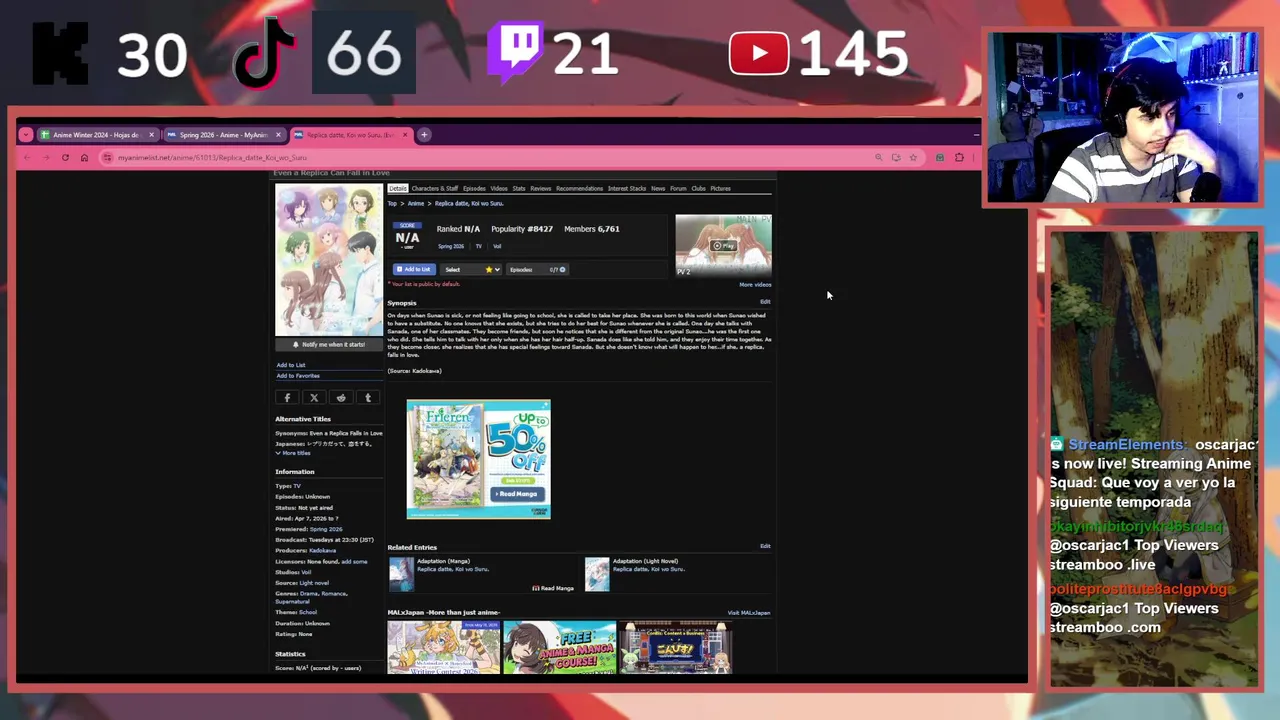Open the Pictures tab
Viewport: 1280px width, 720px height.
[721, 188]
